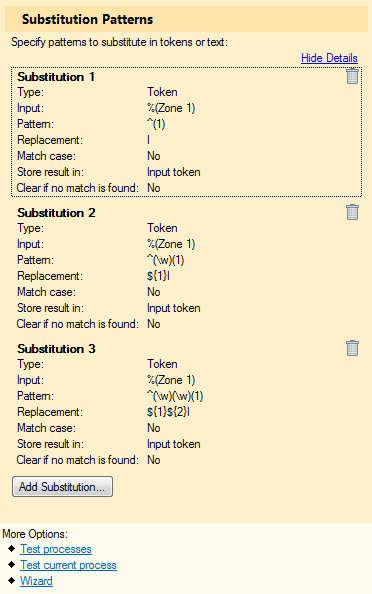Click Substitution 2 pattern ^(\w)(1)
372x594 pixels.
click(x=166, y=260)
